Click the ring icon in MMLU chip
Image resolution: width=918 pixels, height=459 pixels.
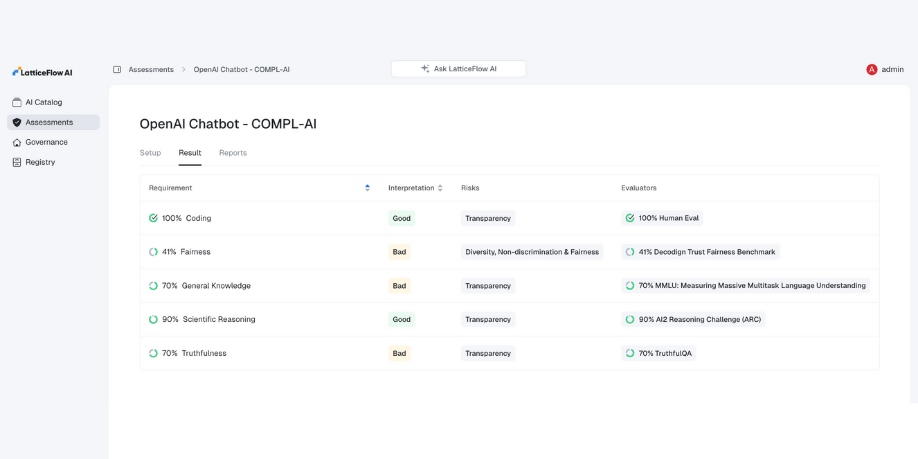pos(630,286)
